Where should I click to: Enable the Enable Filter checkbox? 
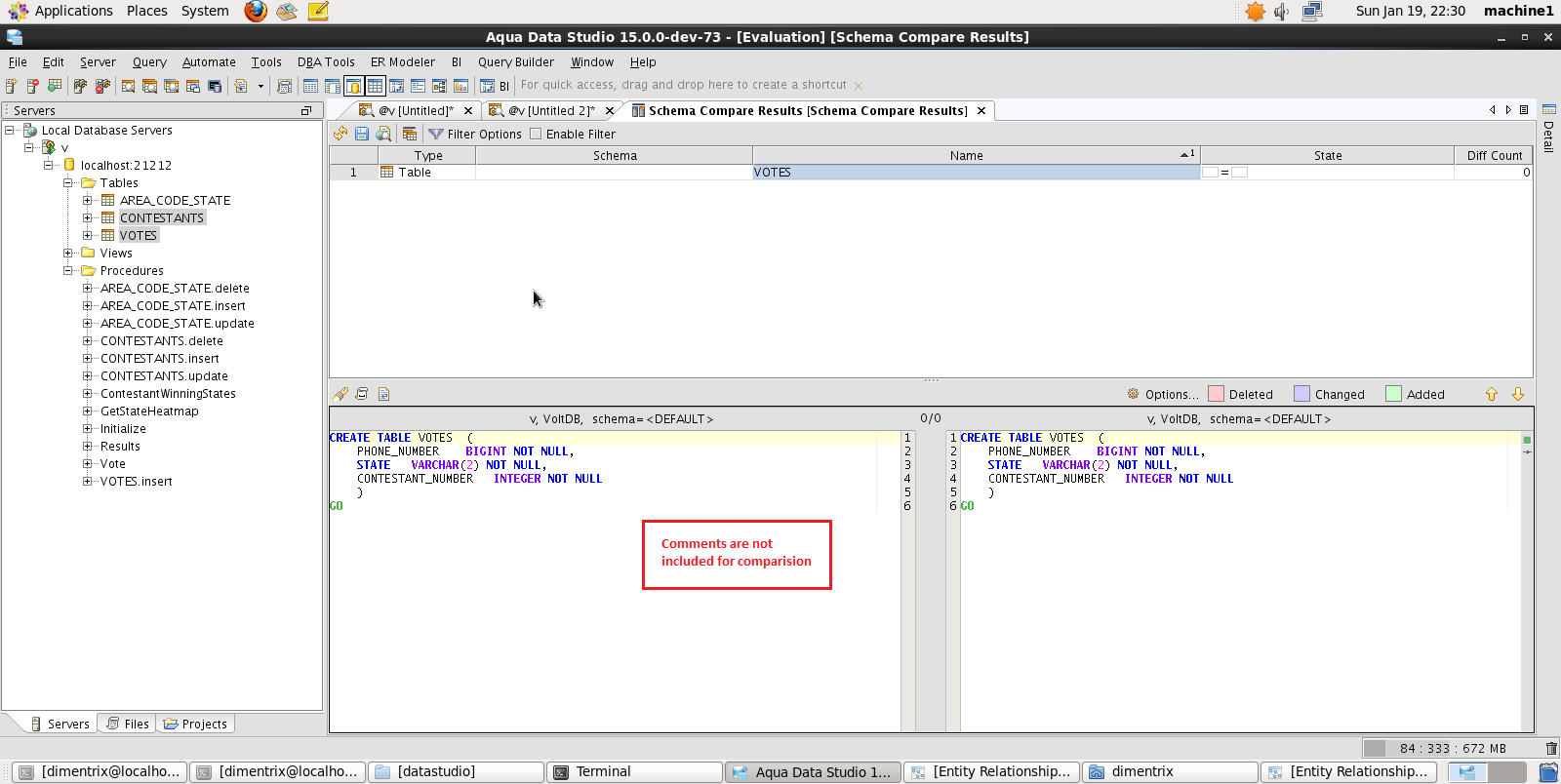tap(536, 134)
